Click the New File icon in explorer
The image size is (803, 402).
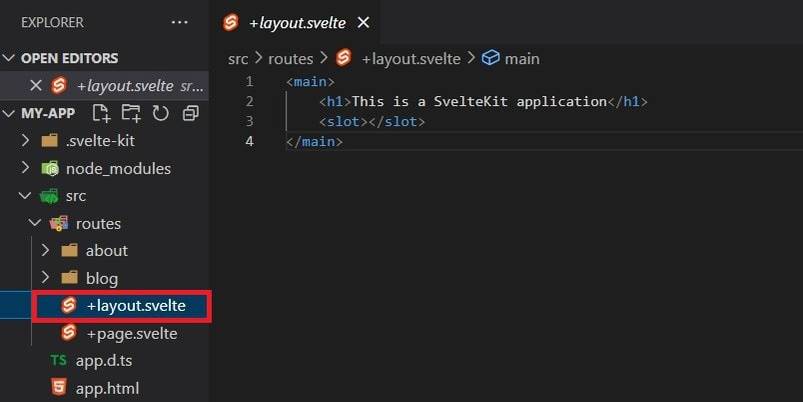(101, 113)
